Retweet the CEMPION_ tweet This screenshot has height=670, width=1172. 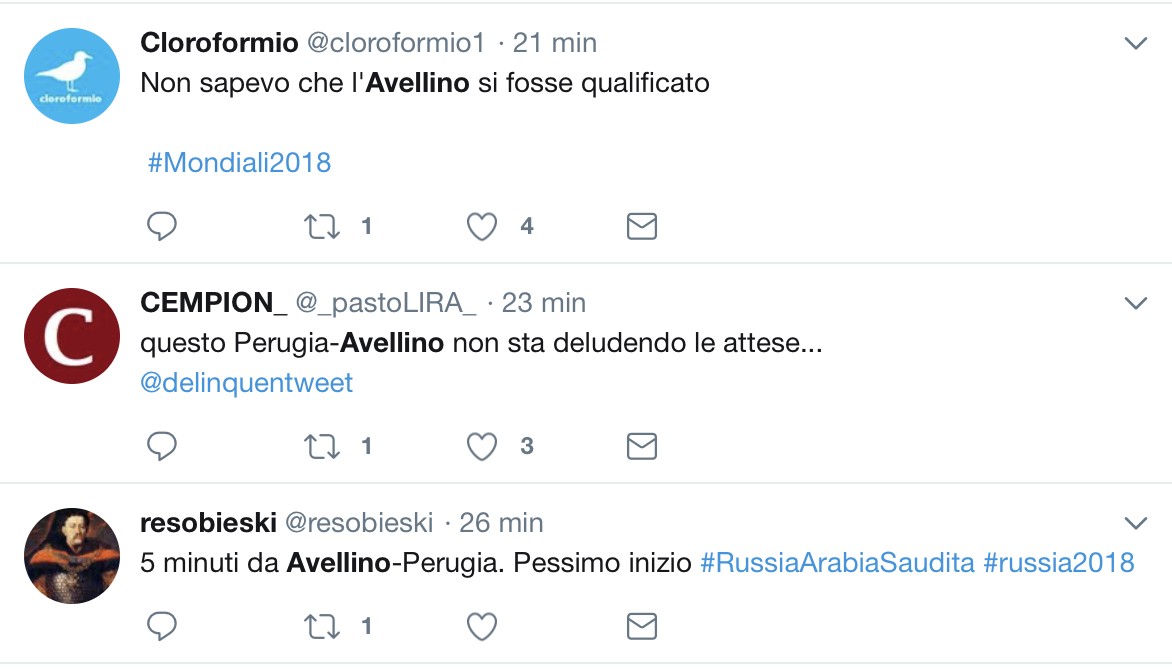pyautogui.click(x=321, y=446)
